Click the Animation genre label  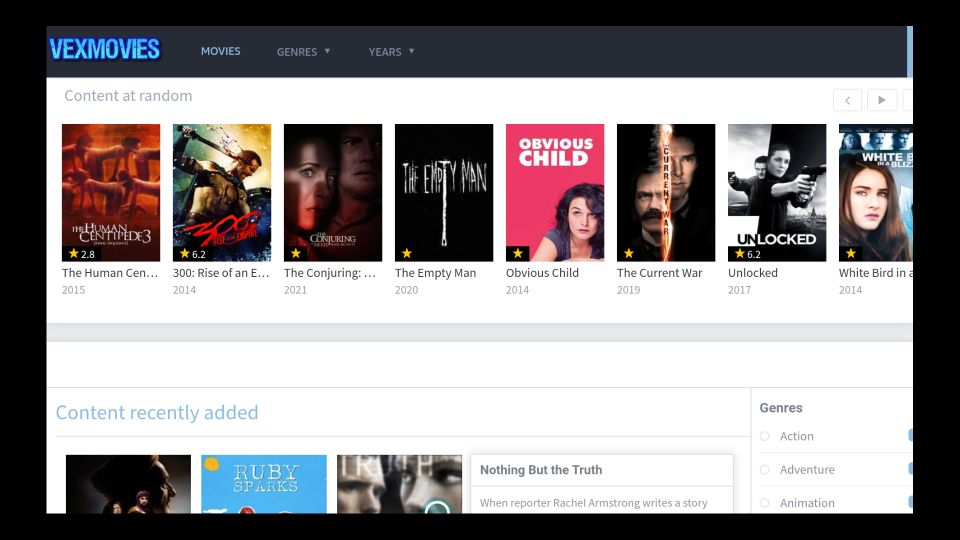click(807, 503)
